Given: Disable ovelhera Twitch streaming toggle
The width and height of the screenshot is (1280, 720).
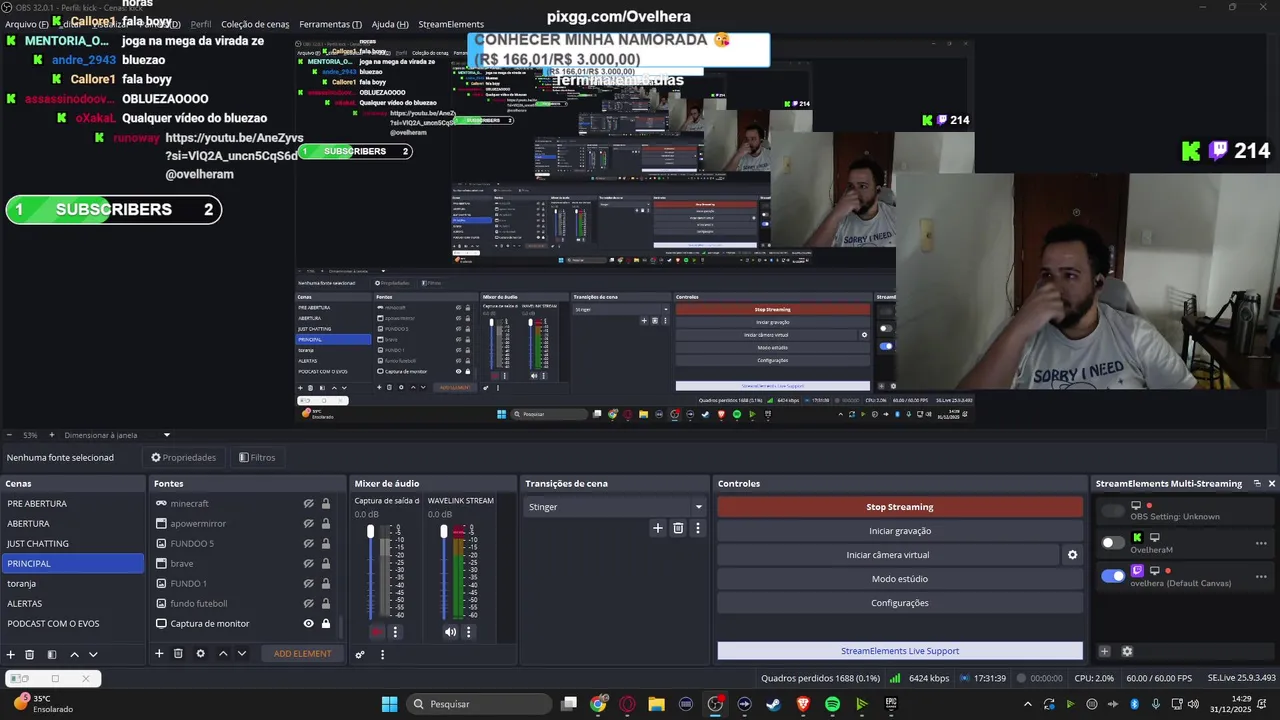Looking at the screenshot, I should point(1113,576).
